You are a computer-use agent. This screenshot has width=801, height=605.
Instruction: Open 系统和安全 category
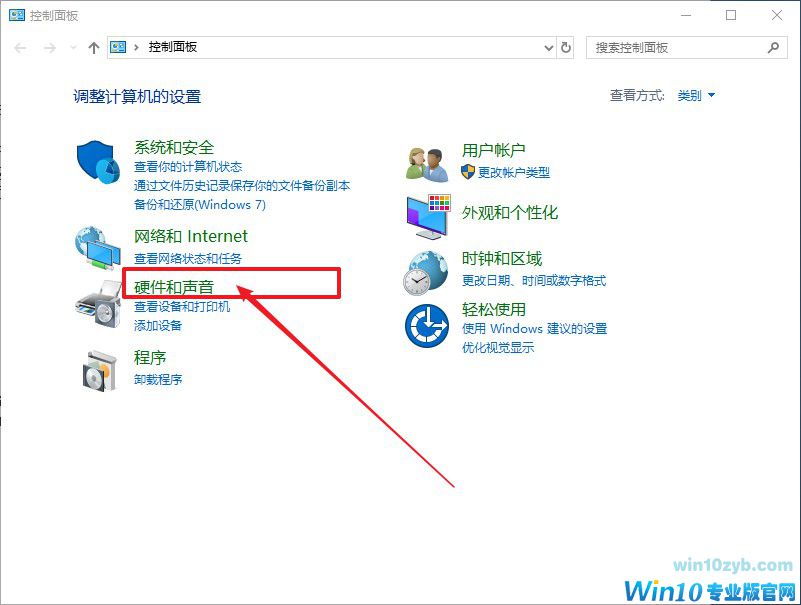[174, 147]
